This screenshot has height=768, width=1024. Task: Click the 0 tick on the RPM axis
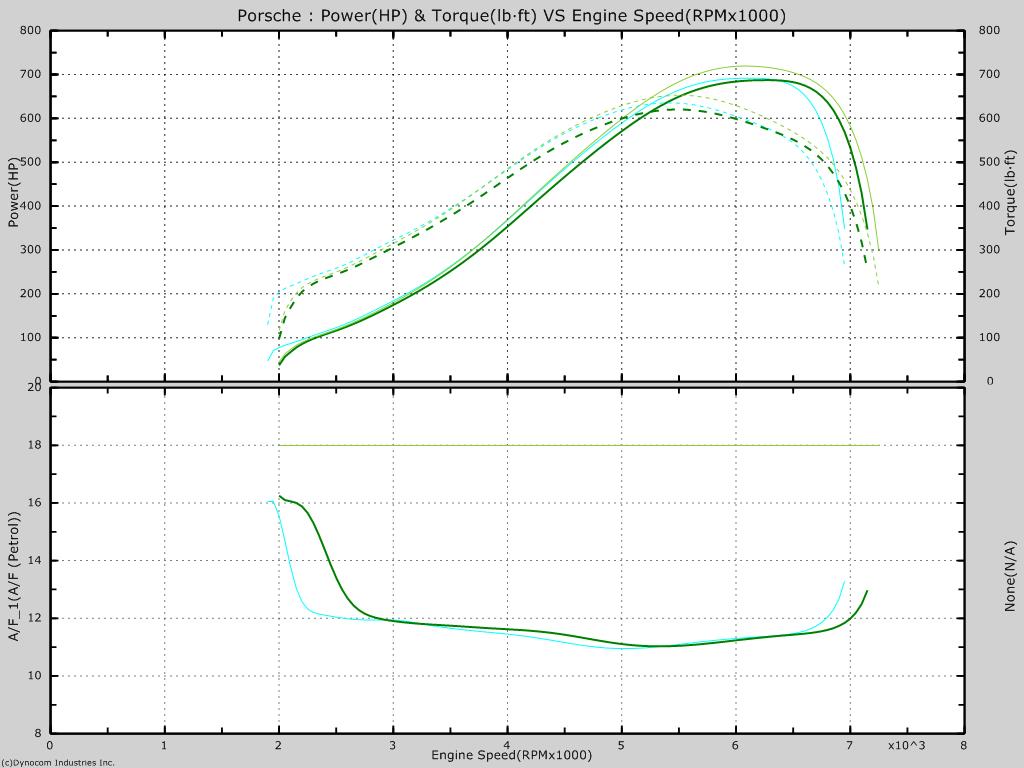click(x=50, y=745)
